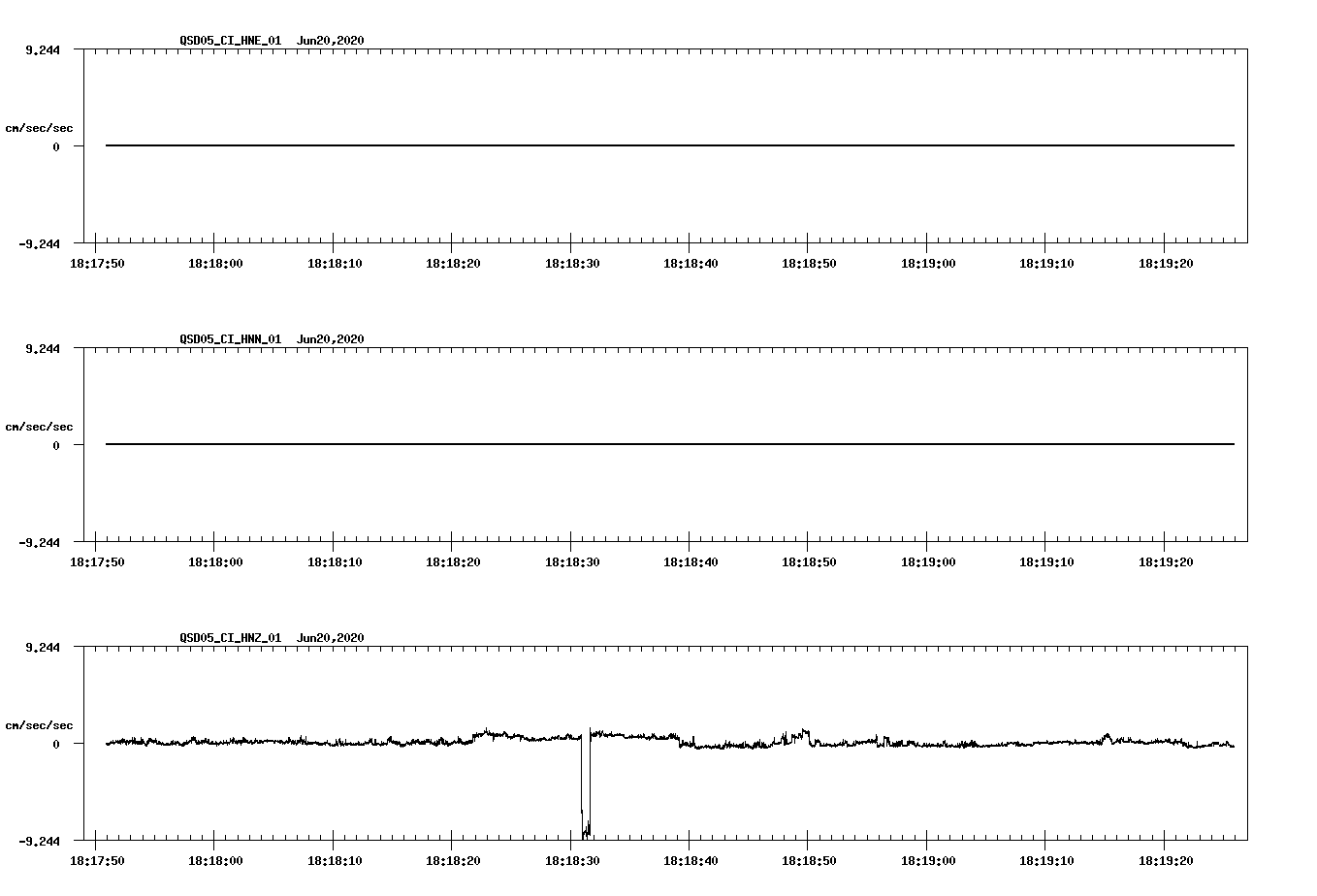Click the -9.244 lower limit on HNN plot
Viewport: 1317px width, 896px height.
pos(39,543)
